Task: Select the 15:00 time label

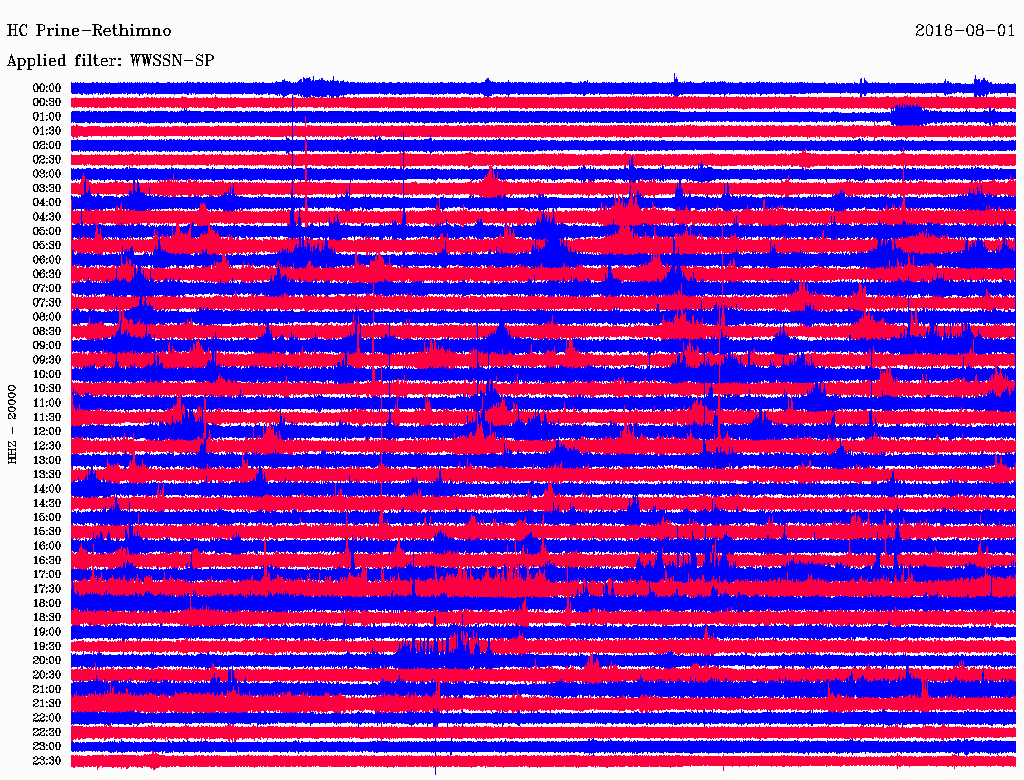Action: [x=46, y=517]
